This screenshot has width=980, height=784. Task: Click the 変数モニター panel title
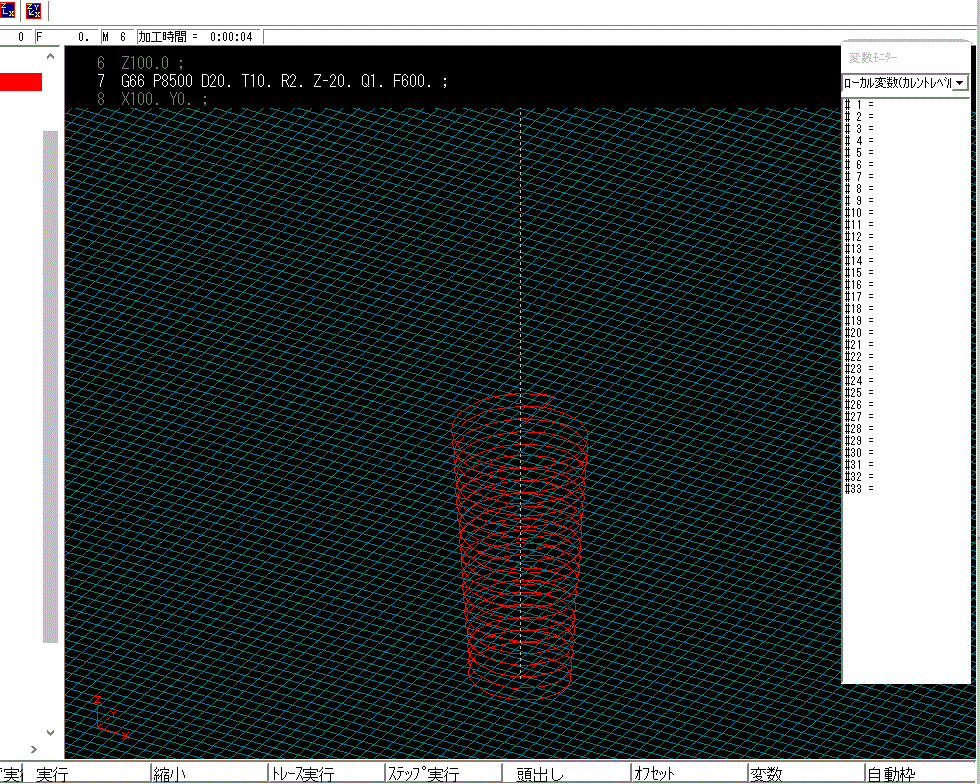[873, 58]
